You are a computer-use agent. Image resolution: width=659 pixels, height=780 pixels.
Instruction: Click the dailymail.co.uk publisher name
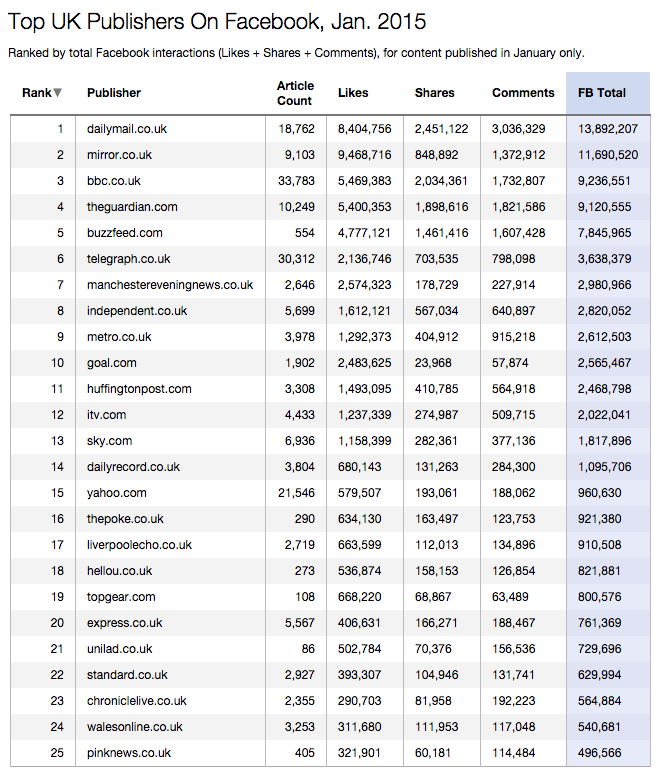click(x=127, y=129)
